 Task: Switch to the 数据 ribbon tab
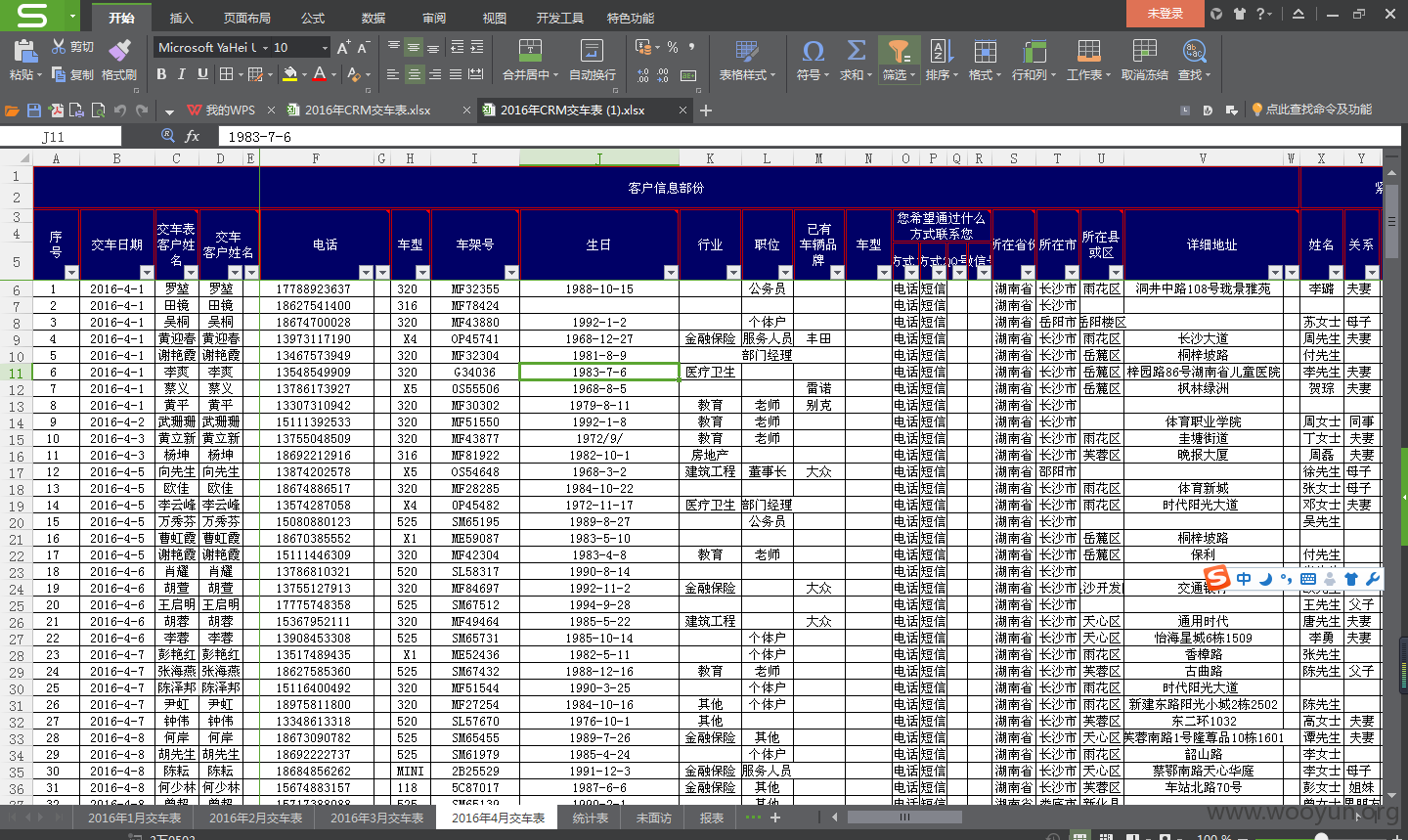(374, 18)
